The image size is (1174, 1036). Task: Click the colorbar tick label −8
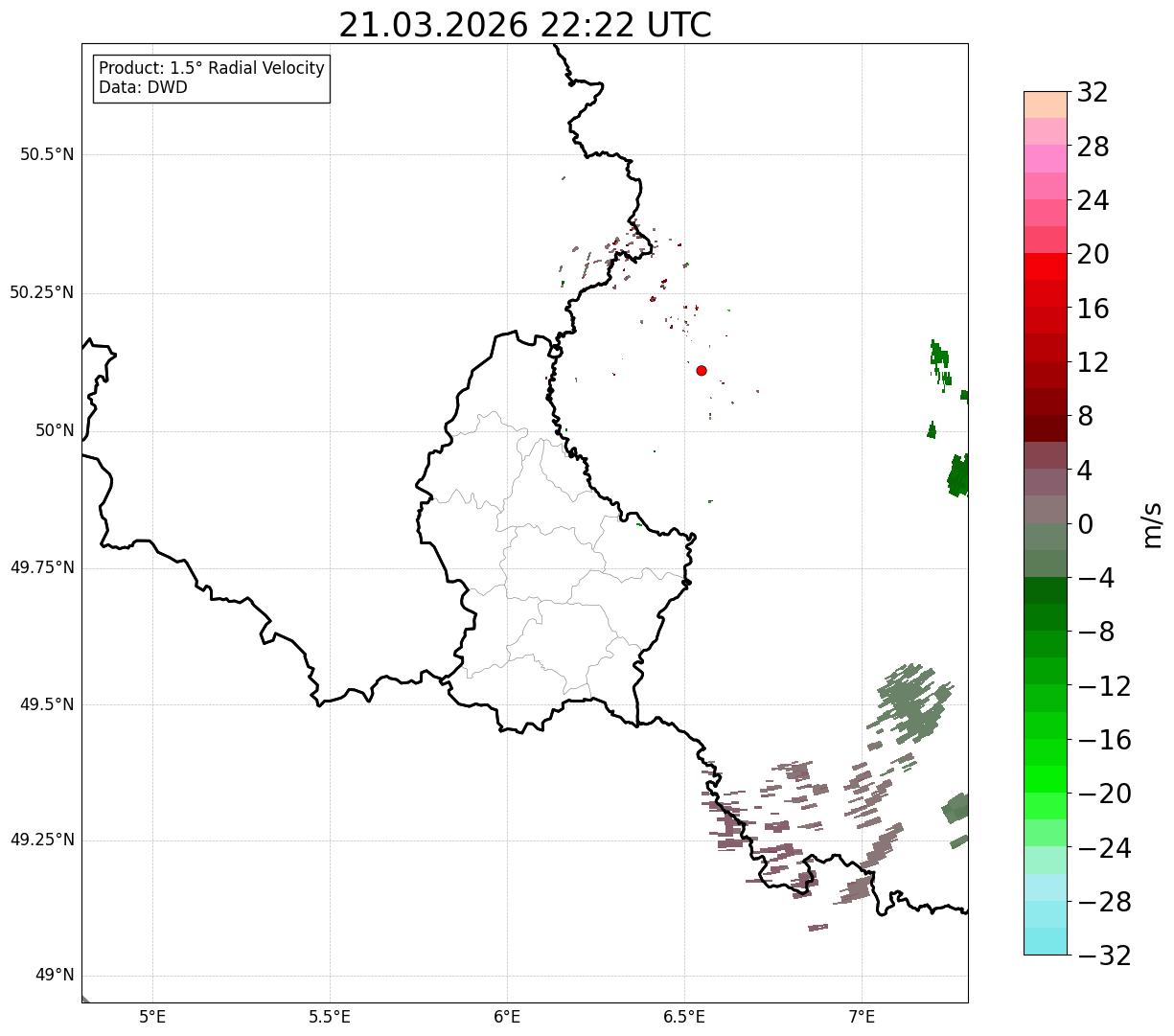(x=1095, y=632)
